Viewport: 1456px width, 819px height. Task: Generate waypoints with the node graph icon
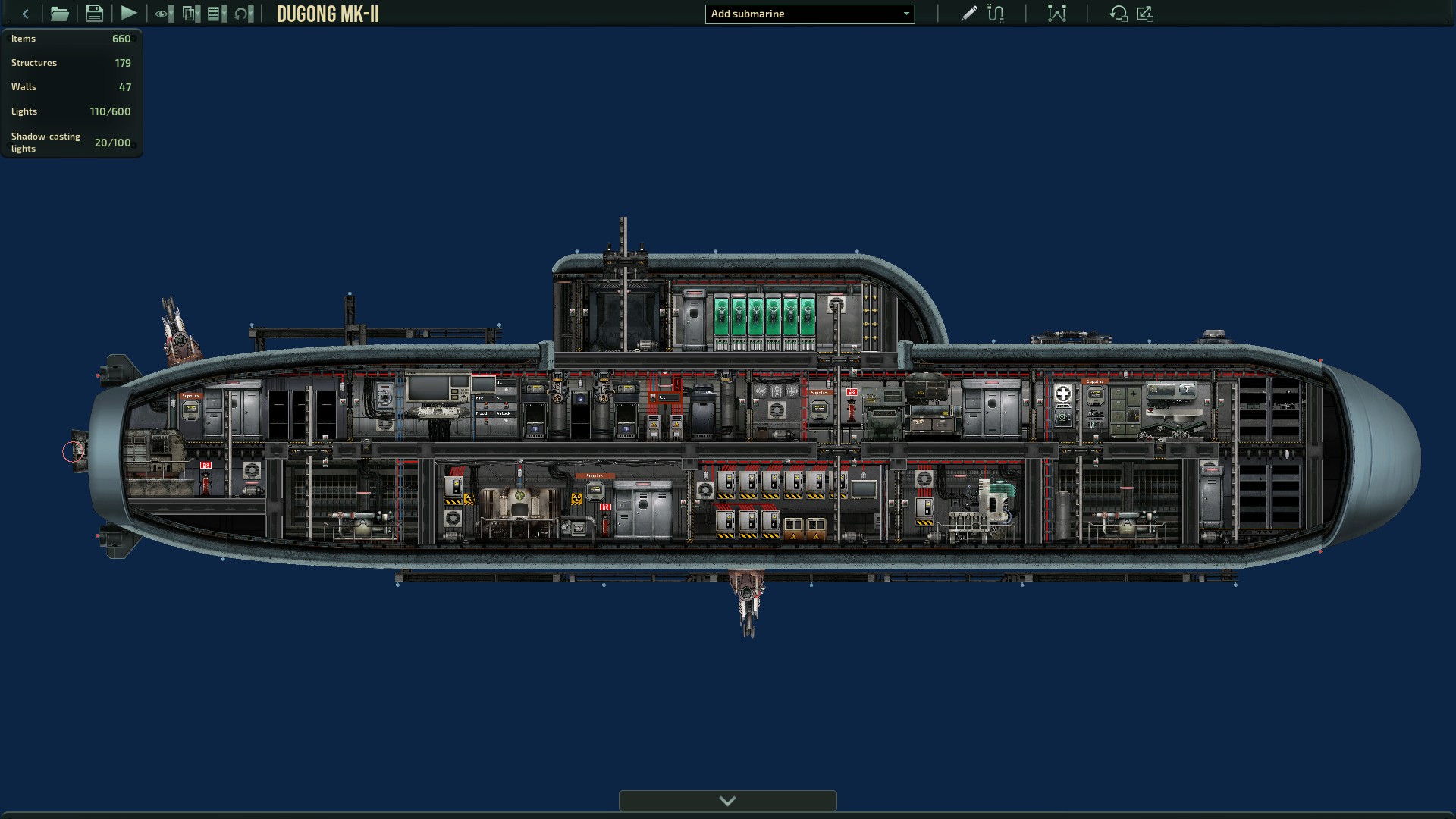tap(1057, 14)
